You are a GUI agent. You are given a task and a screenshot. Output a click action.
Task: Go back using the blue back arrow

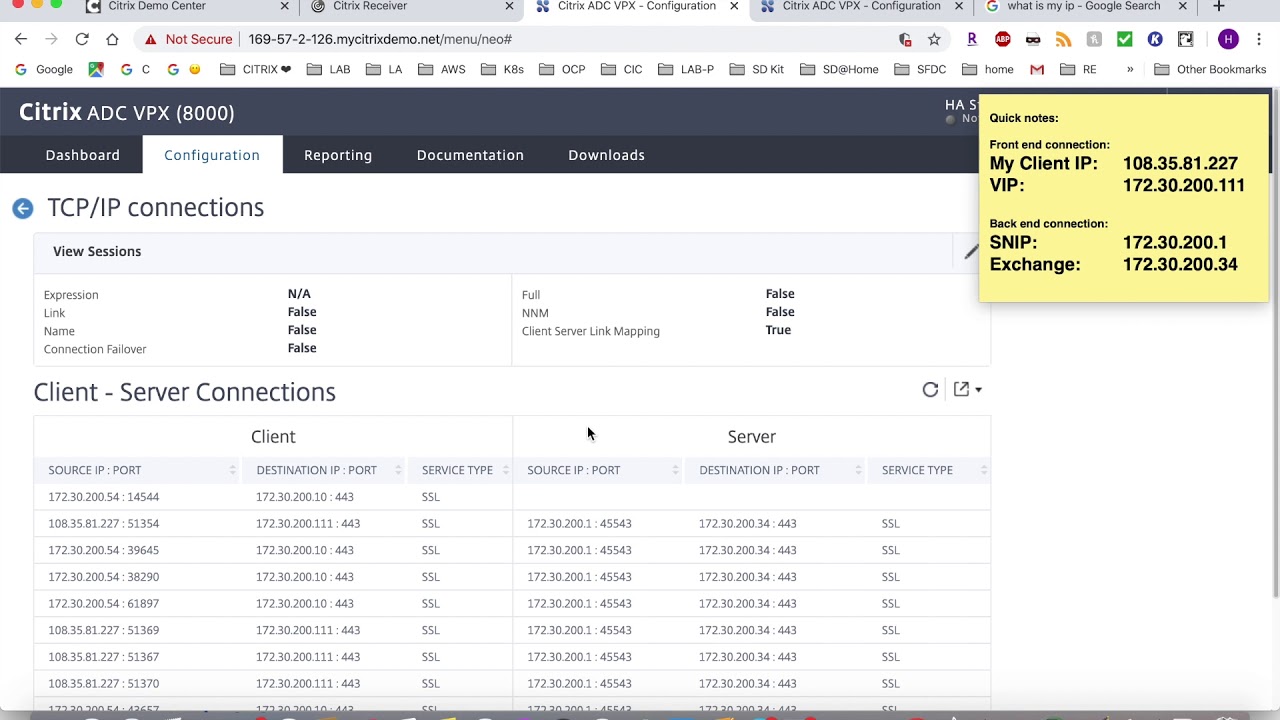(23, 208)
